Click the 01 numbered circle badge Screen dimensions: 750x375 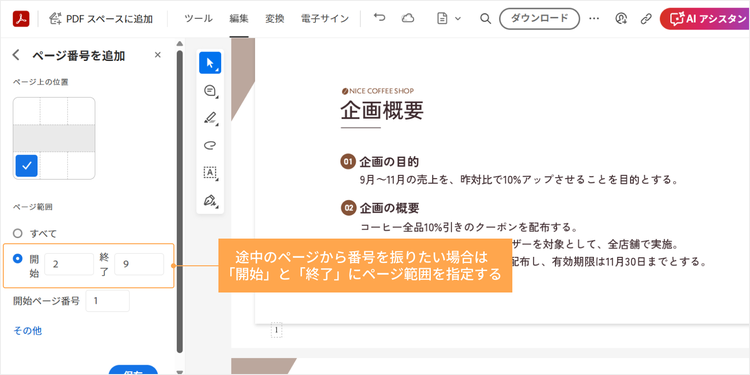click(x=348, y=162)
